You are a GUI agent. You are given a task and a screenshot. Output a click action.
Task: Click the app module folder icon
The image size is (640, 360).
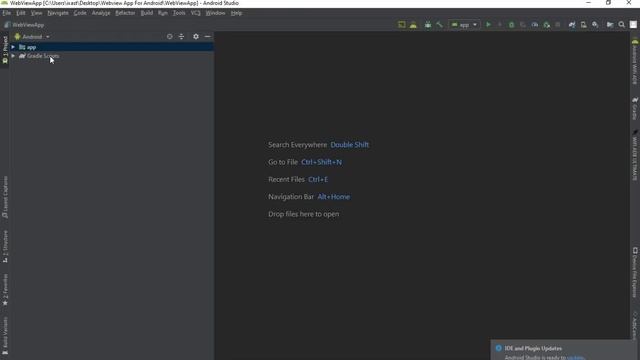(22, 47)
